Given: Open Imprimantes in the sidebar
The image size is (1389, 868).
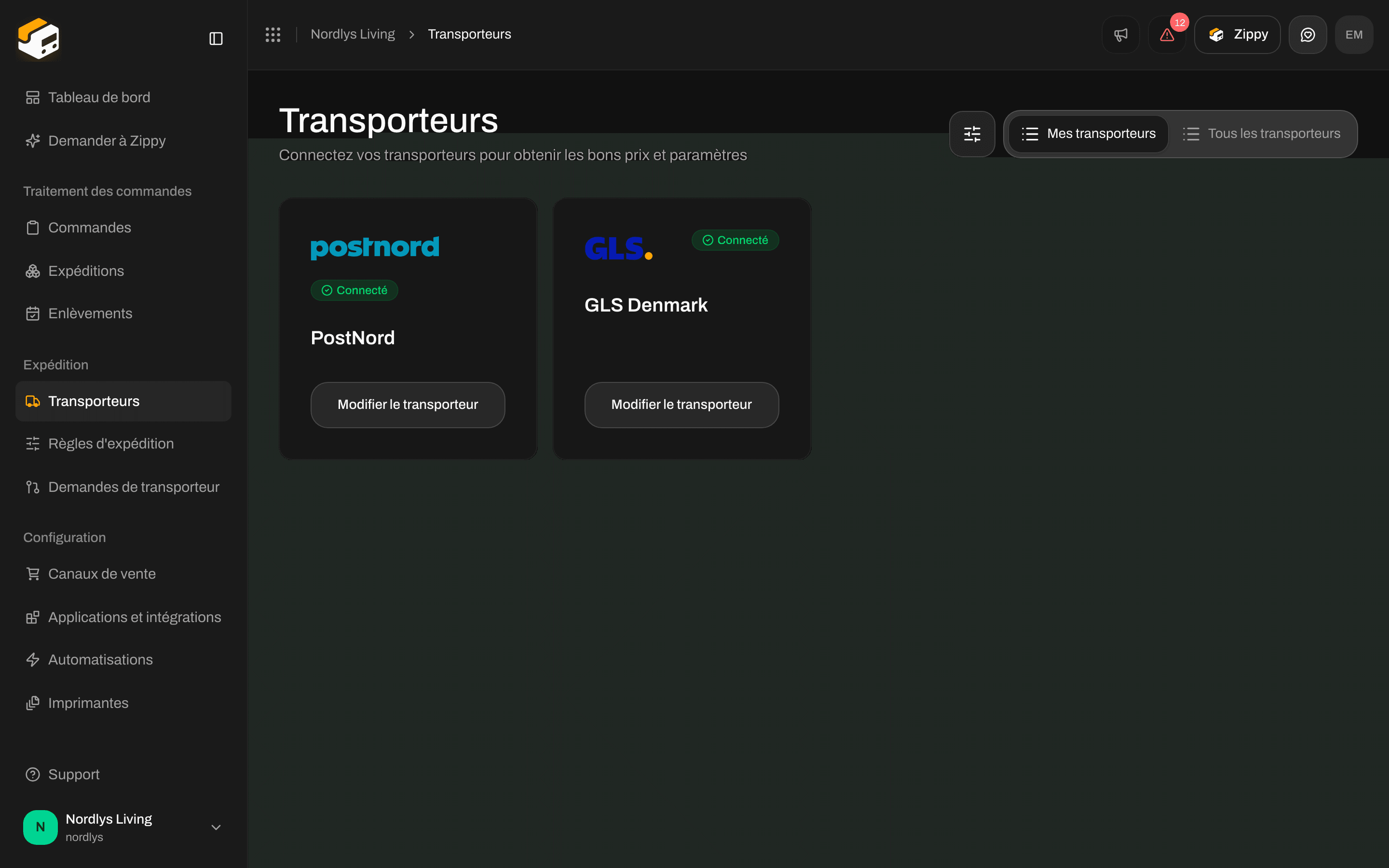Looking at the screenshot, I should 123,703.
